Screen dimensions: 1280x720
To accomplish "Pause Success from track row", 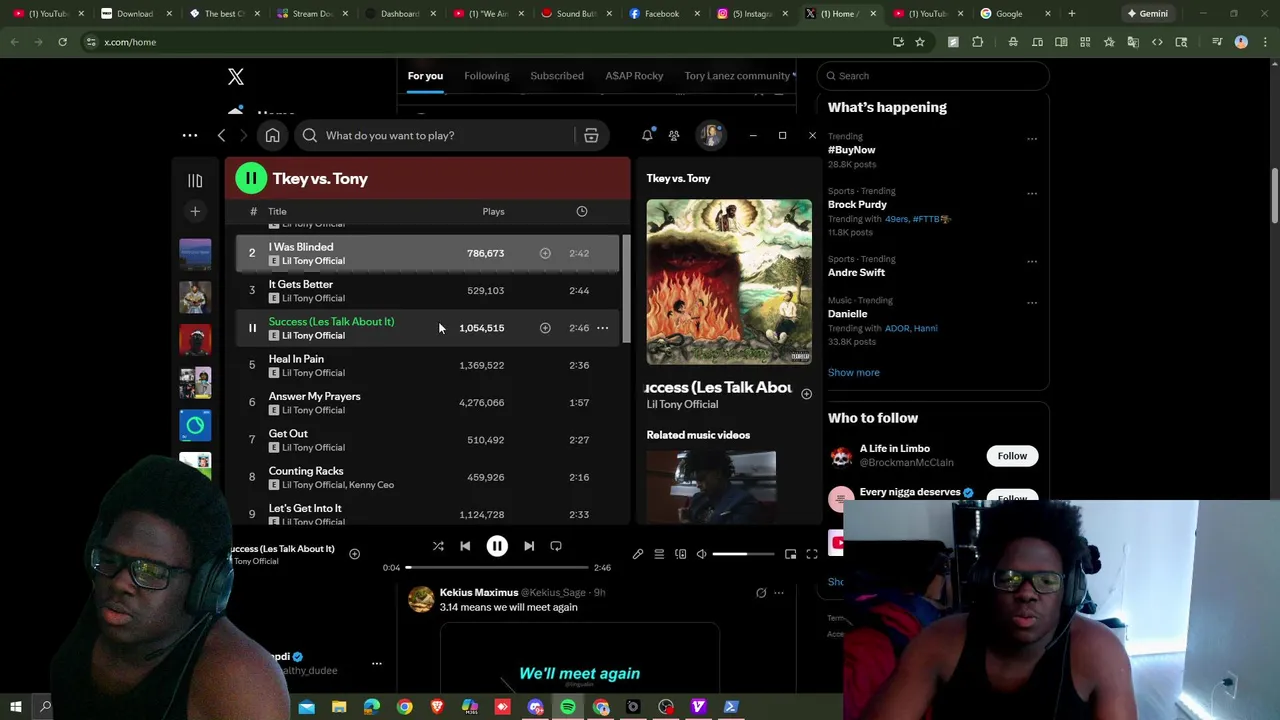I will (x=252, y=328).
